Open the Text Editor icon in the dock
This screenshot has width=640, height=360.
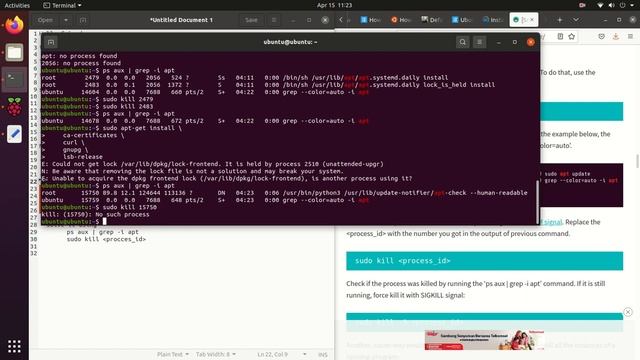[x=14, y=133]
